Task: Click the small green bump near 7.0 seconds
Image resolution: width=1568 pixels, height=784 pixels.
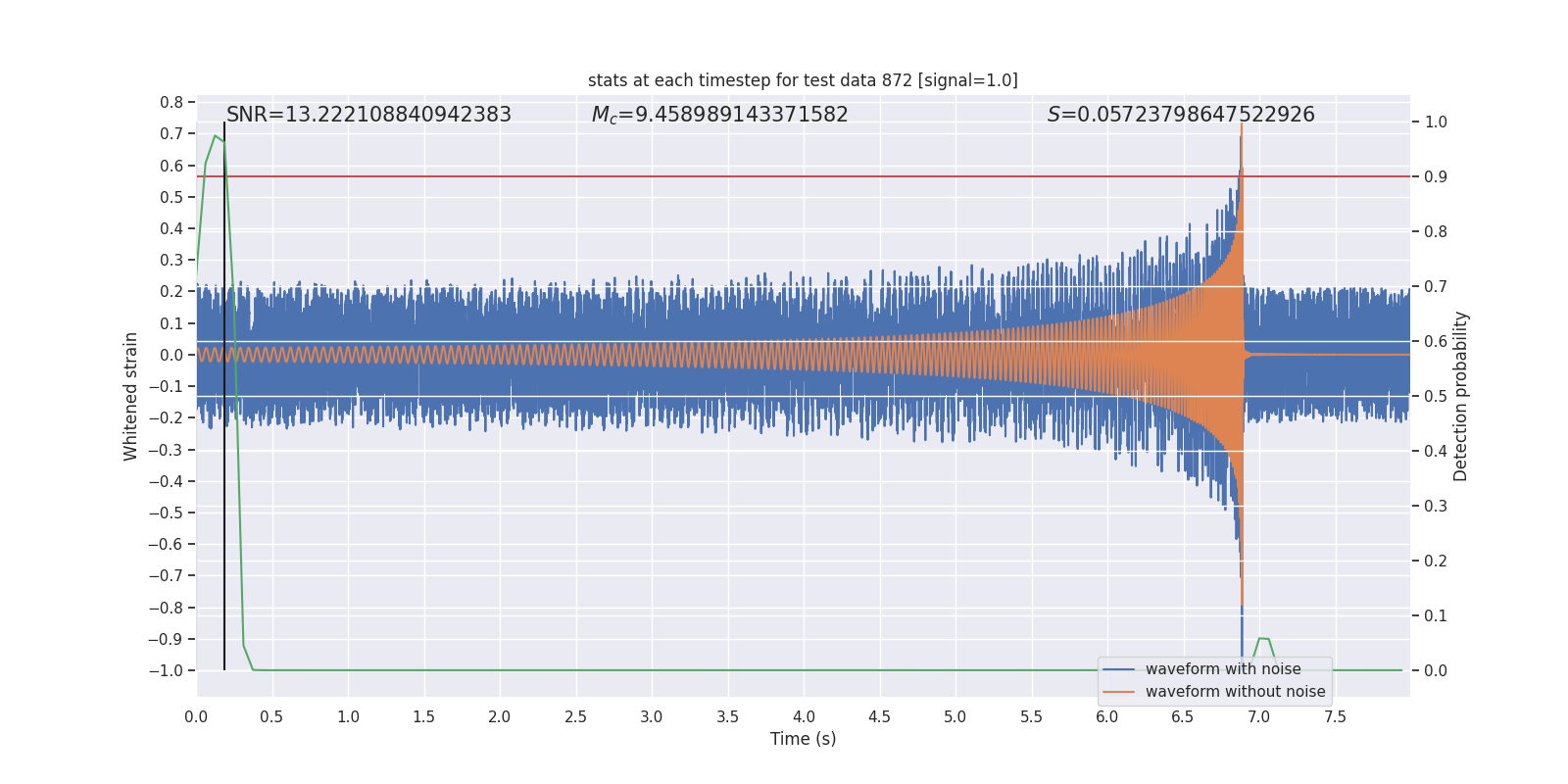Action: (x=1263, y=639)
